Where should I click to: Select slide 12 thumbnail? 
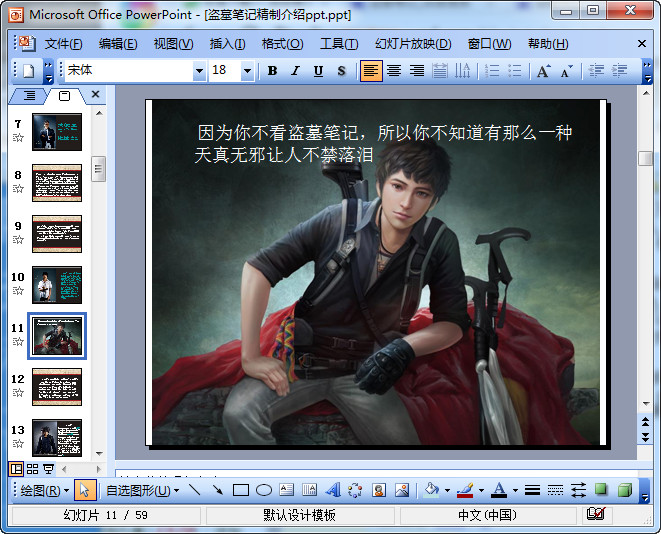coord(57,387)
